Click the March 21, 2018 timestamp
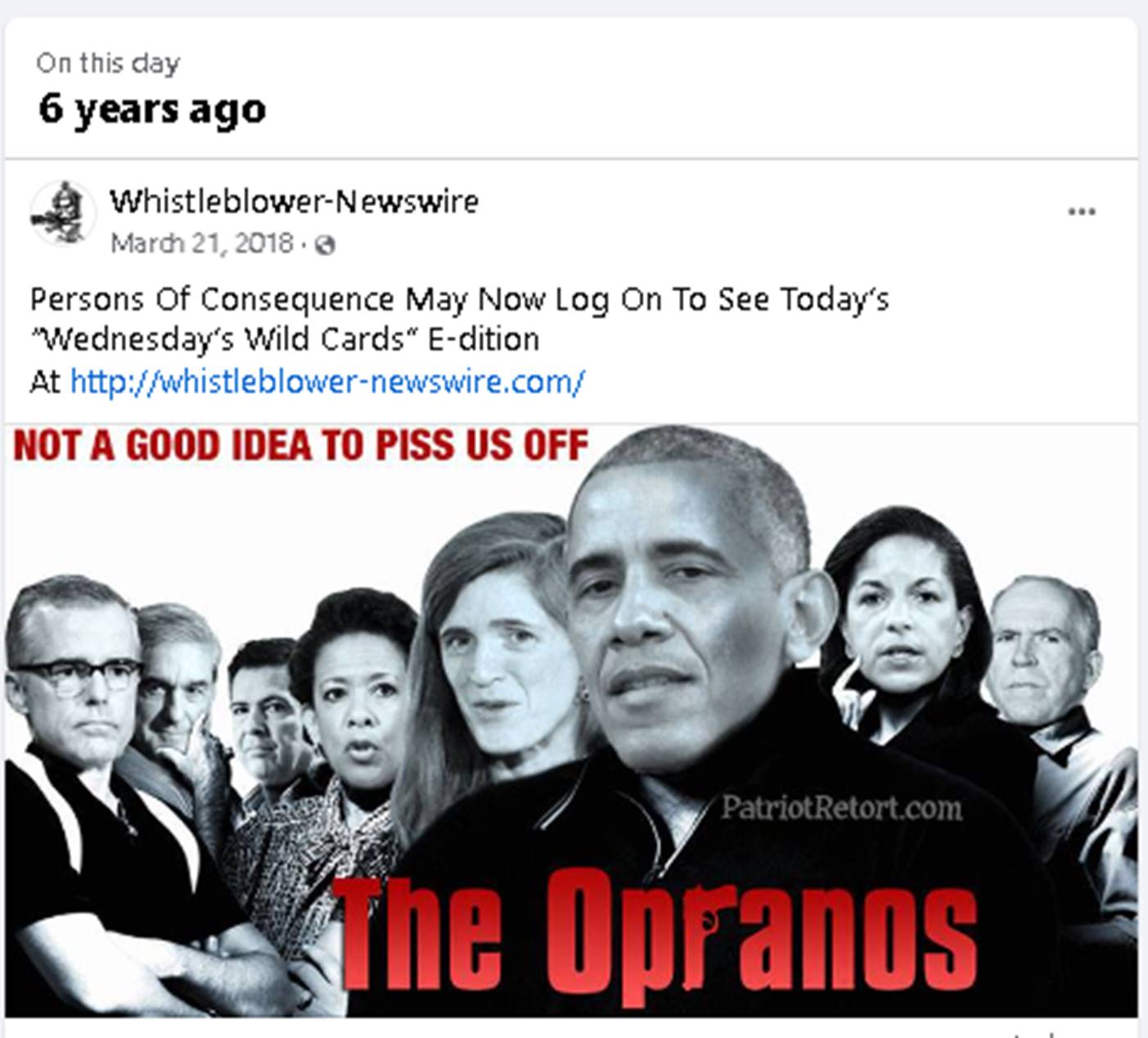The image size is (1148, 1038). click(201, 243)
